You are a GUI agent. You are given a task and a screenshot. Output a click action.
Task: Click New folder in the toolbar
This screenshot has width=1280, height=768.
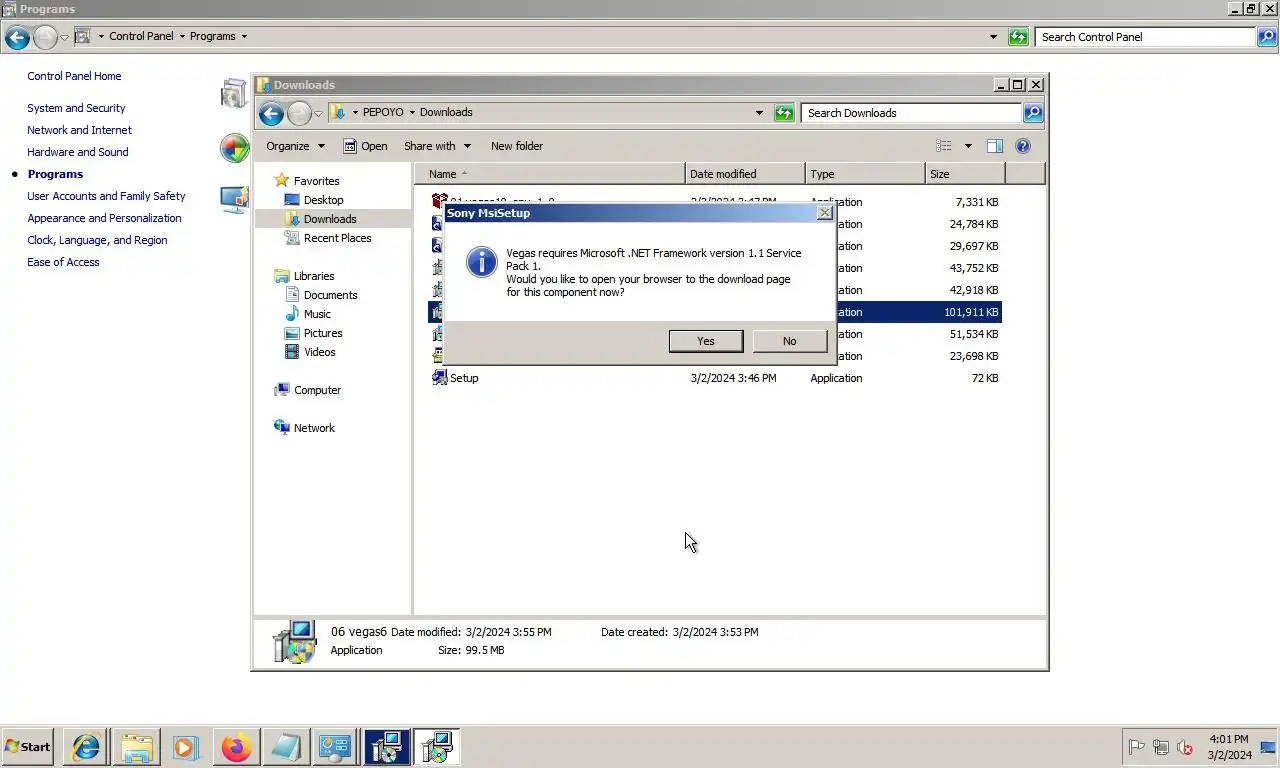(517, 146)
